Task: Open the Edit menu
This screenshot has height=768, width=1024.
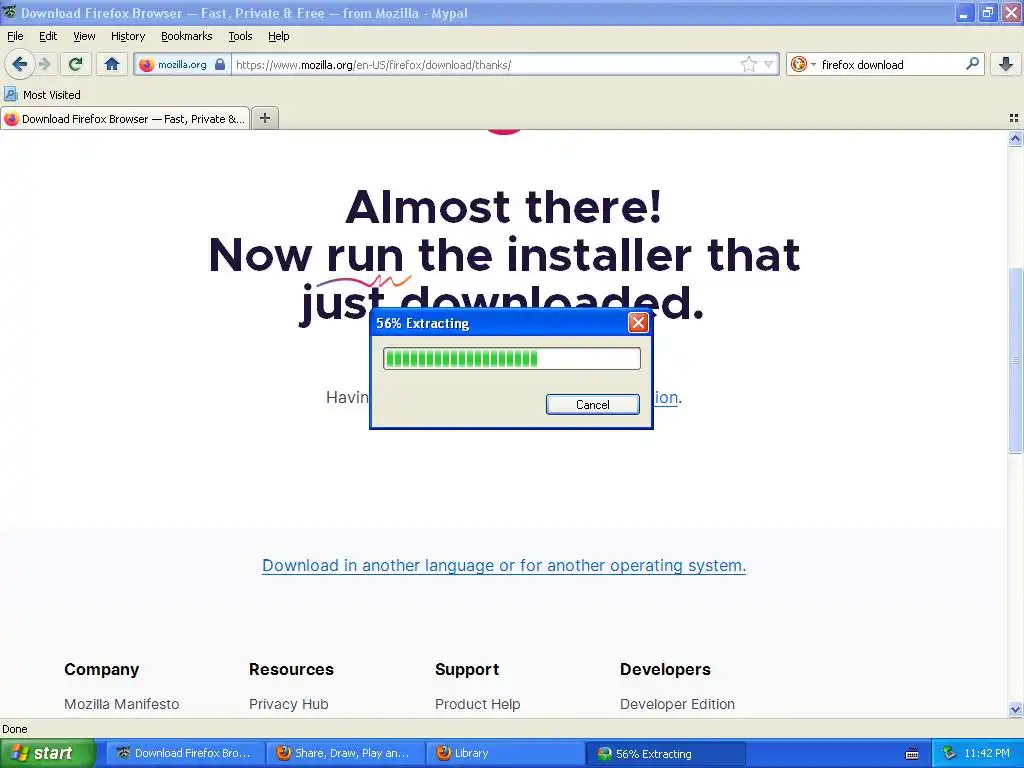Action: coord(48,36)
